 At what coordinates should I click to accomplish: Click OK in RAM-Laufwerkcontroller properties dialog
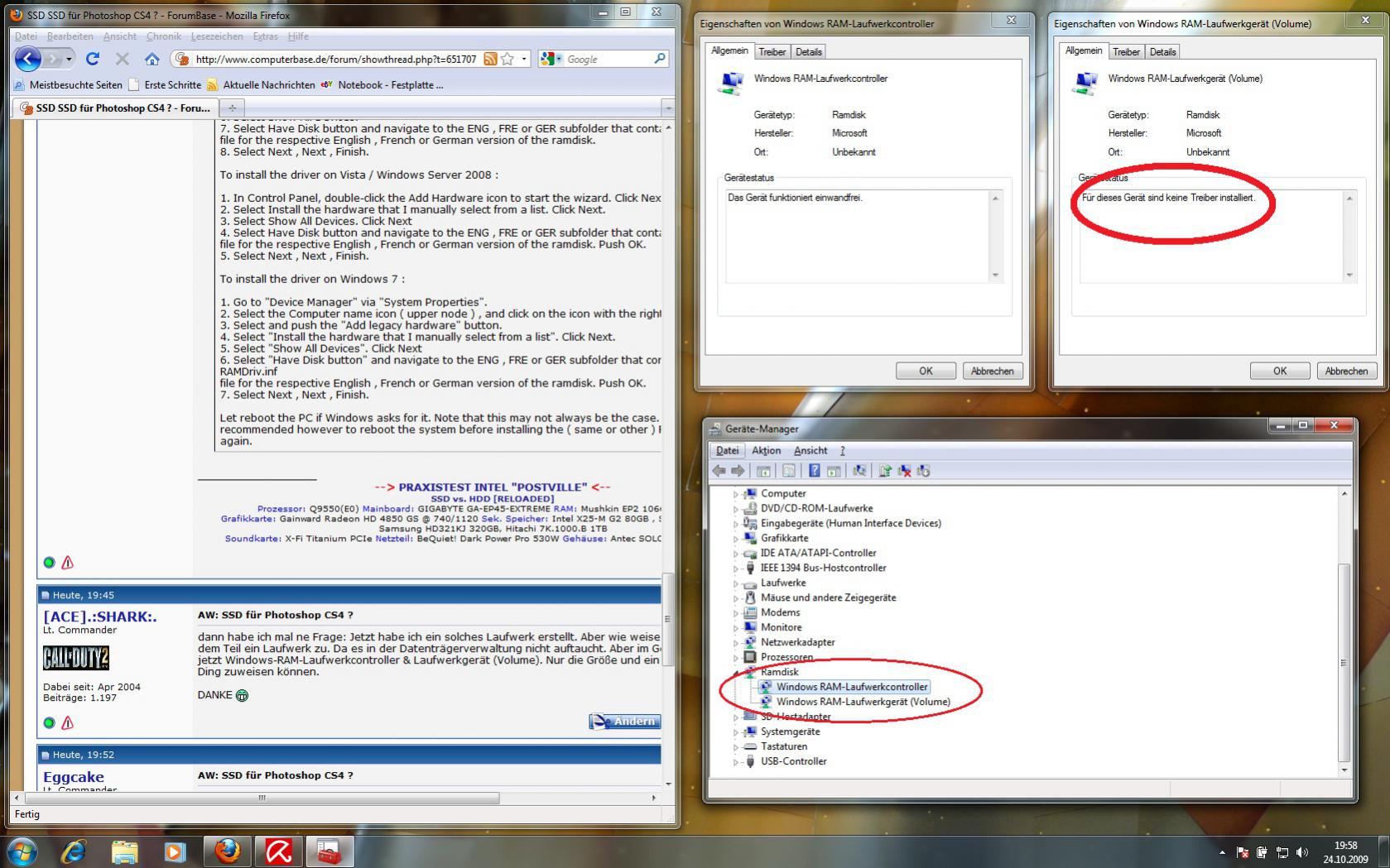(x=926, y=371)
